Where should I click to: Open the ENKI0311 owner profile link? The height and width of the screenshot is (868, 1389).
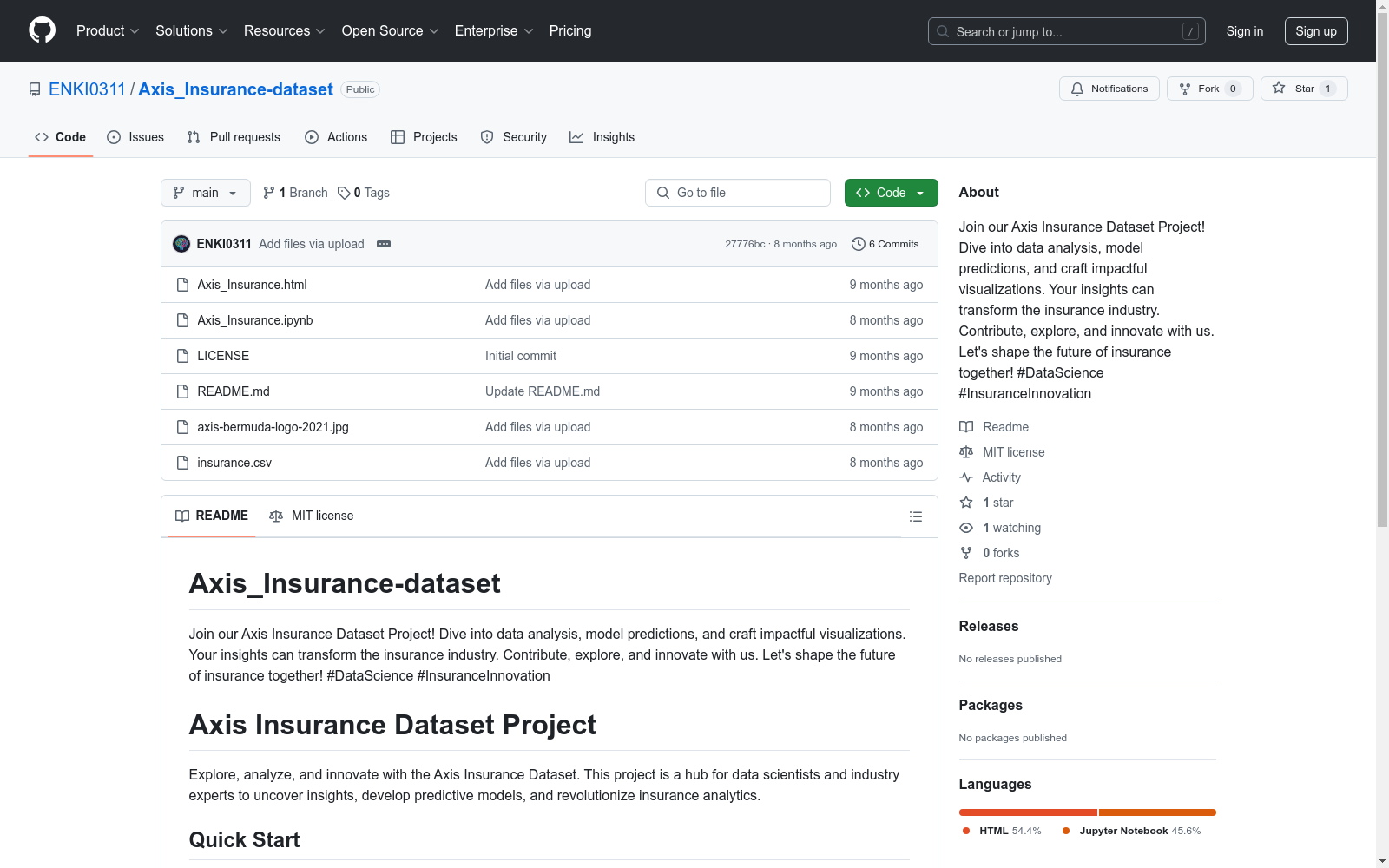[x=87, y=89]
